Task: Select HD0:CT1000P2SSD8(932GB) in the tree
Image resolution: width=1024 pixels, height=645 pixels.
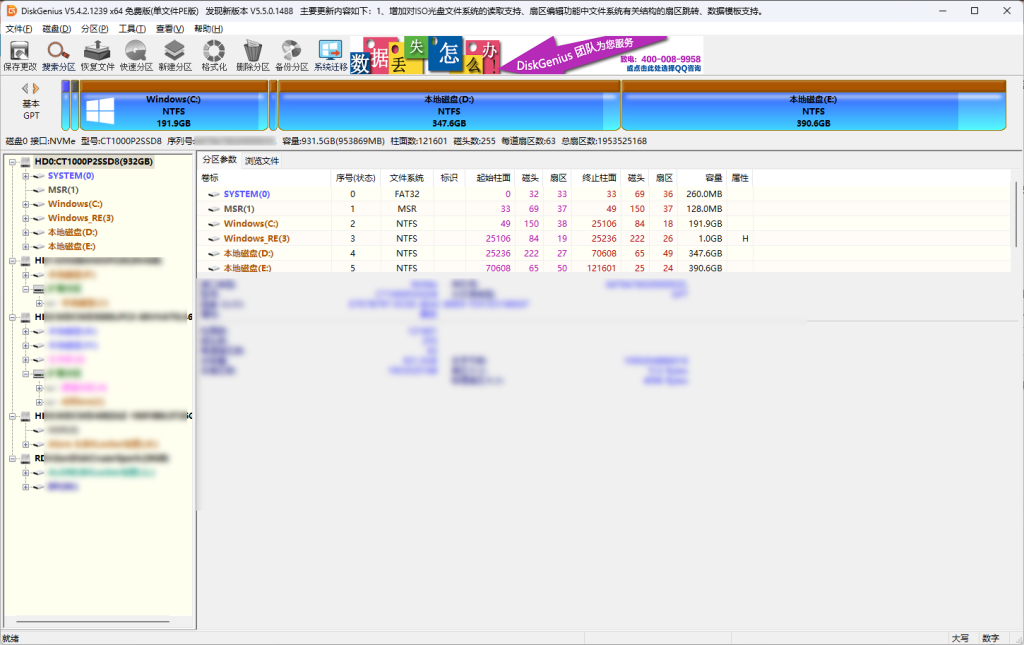Action: [93, 162]
